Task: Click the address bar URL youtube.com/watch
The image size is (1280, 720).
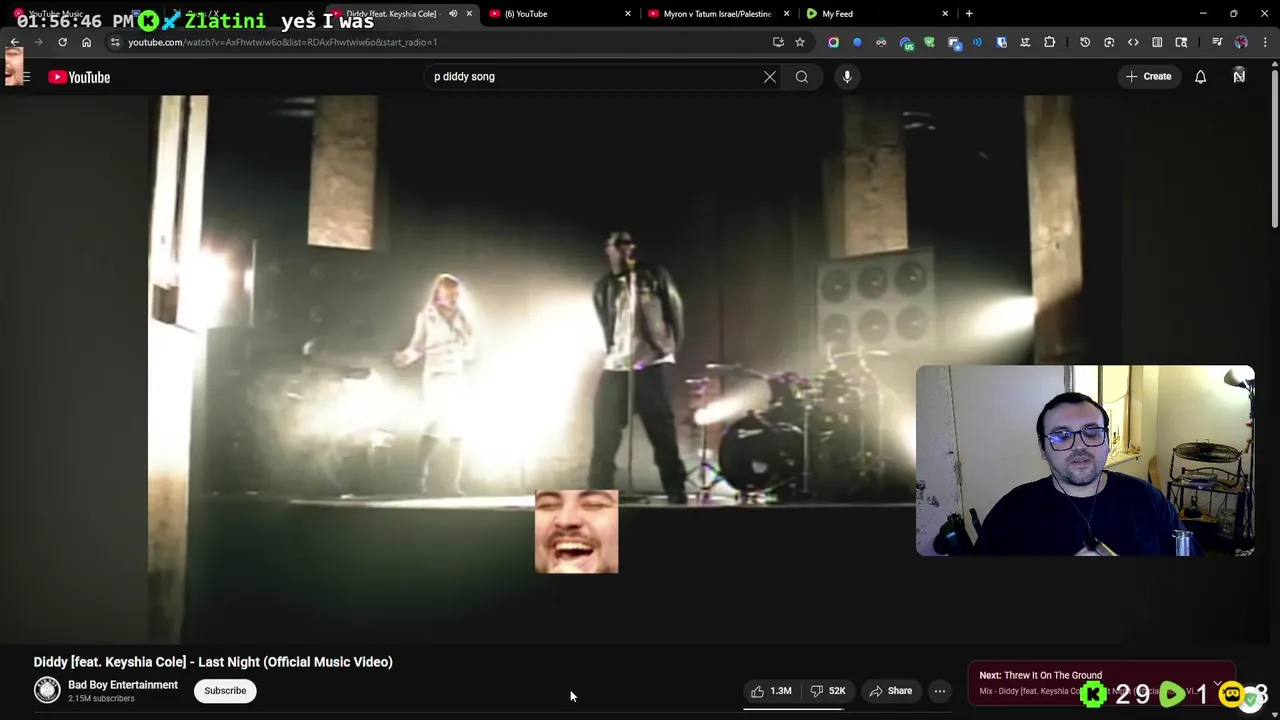Action: tap(282, 42)
